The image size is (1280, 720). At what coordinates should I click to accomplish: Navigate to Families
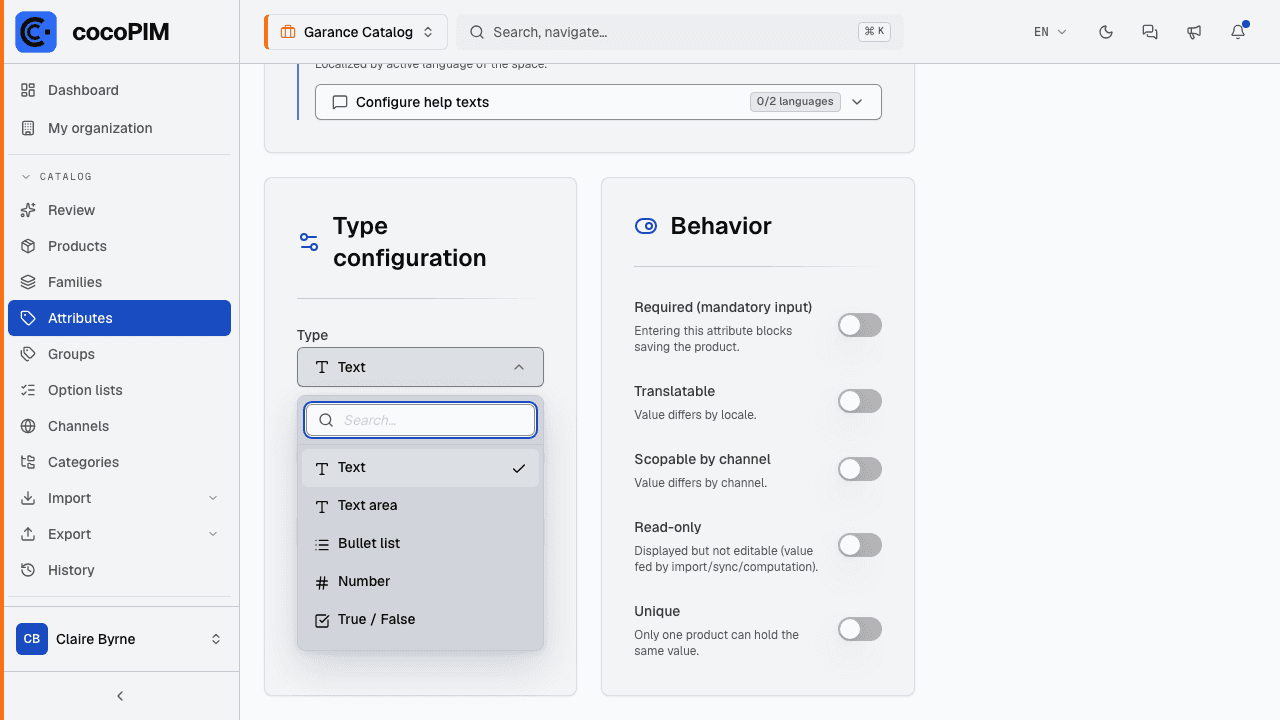[x=119, y=282]
